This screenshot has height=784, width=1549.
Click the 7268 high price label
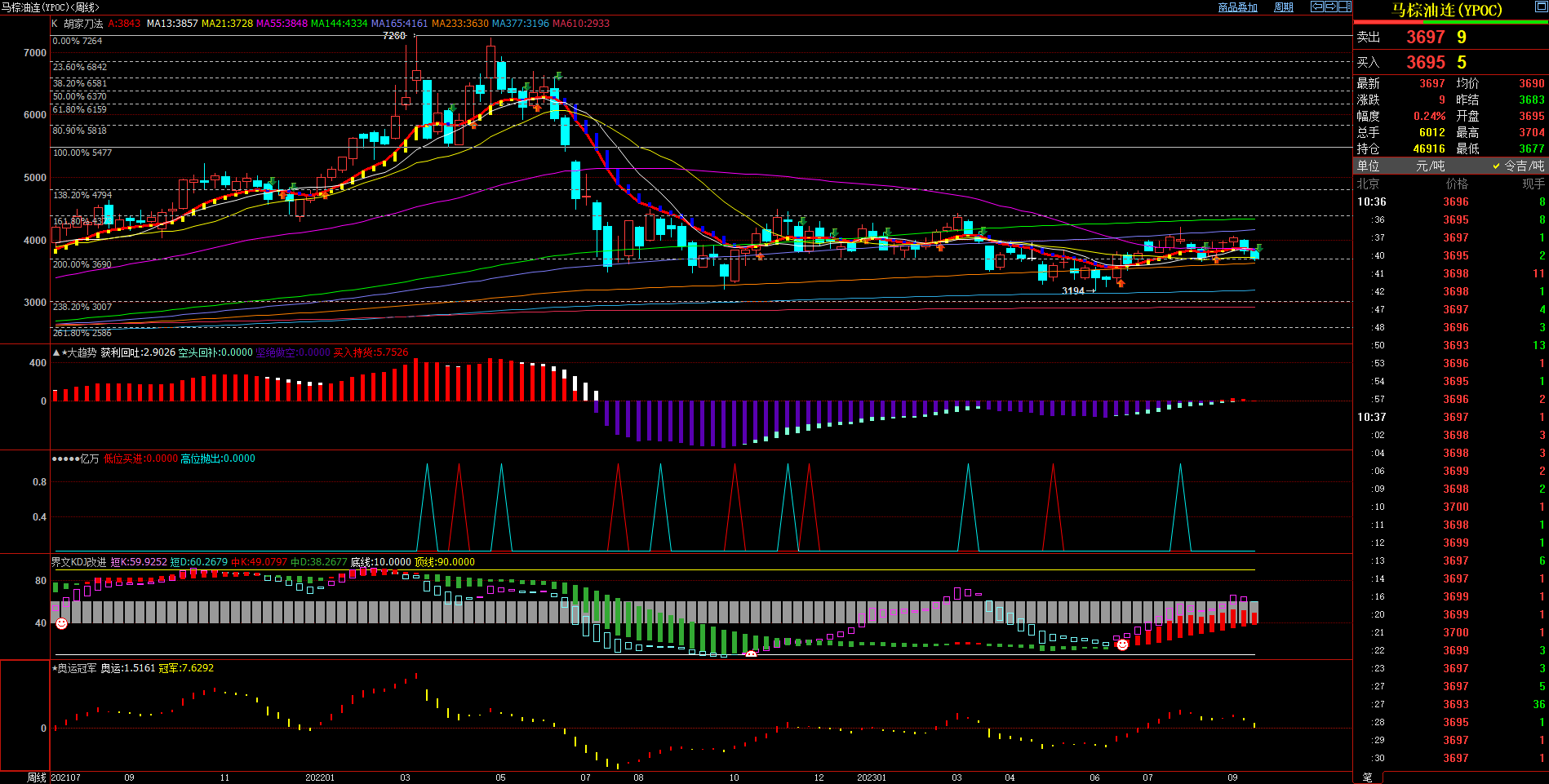[393, 36]
